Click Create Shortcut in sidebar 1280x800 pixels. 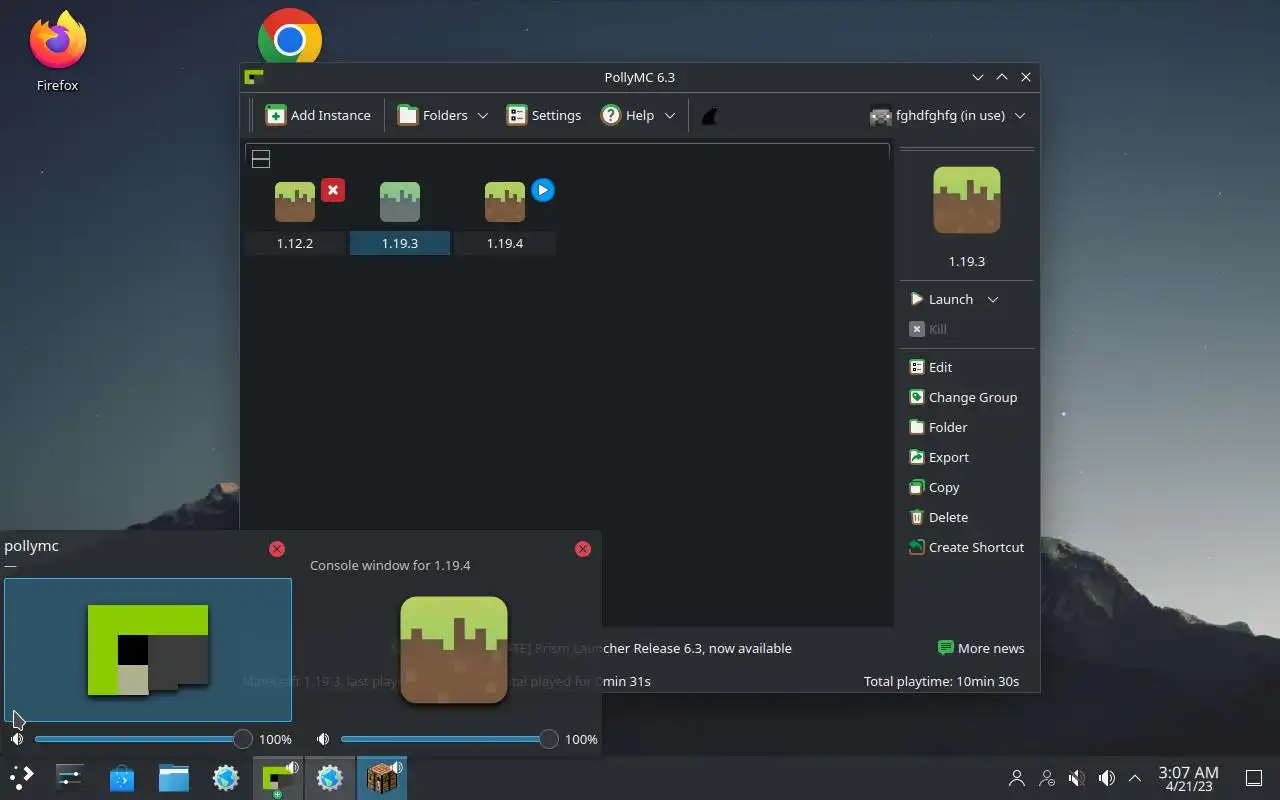click(x=966, y=547)
